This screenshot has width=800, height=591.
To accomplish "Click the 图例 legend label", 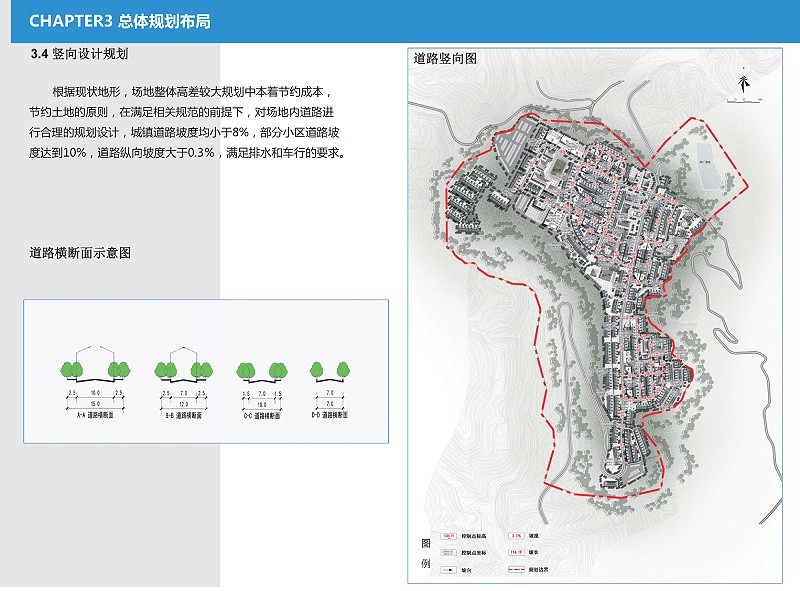I will 426,552.
